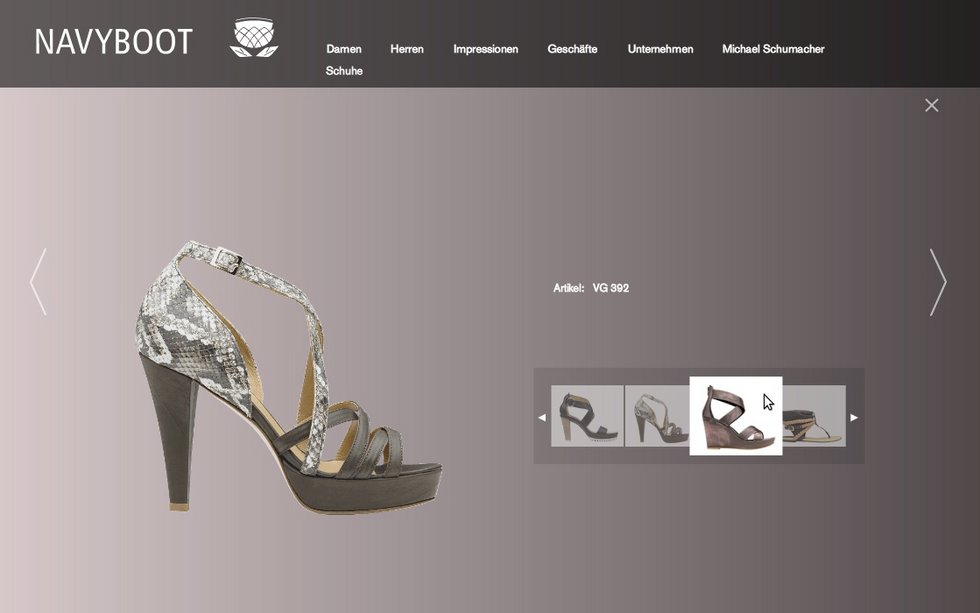
Task: Select the flat thong sandal thumbnail
Action: (x=814, y=416)
